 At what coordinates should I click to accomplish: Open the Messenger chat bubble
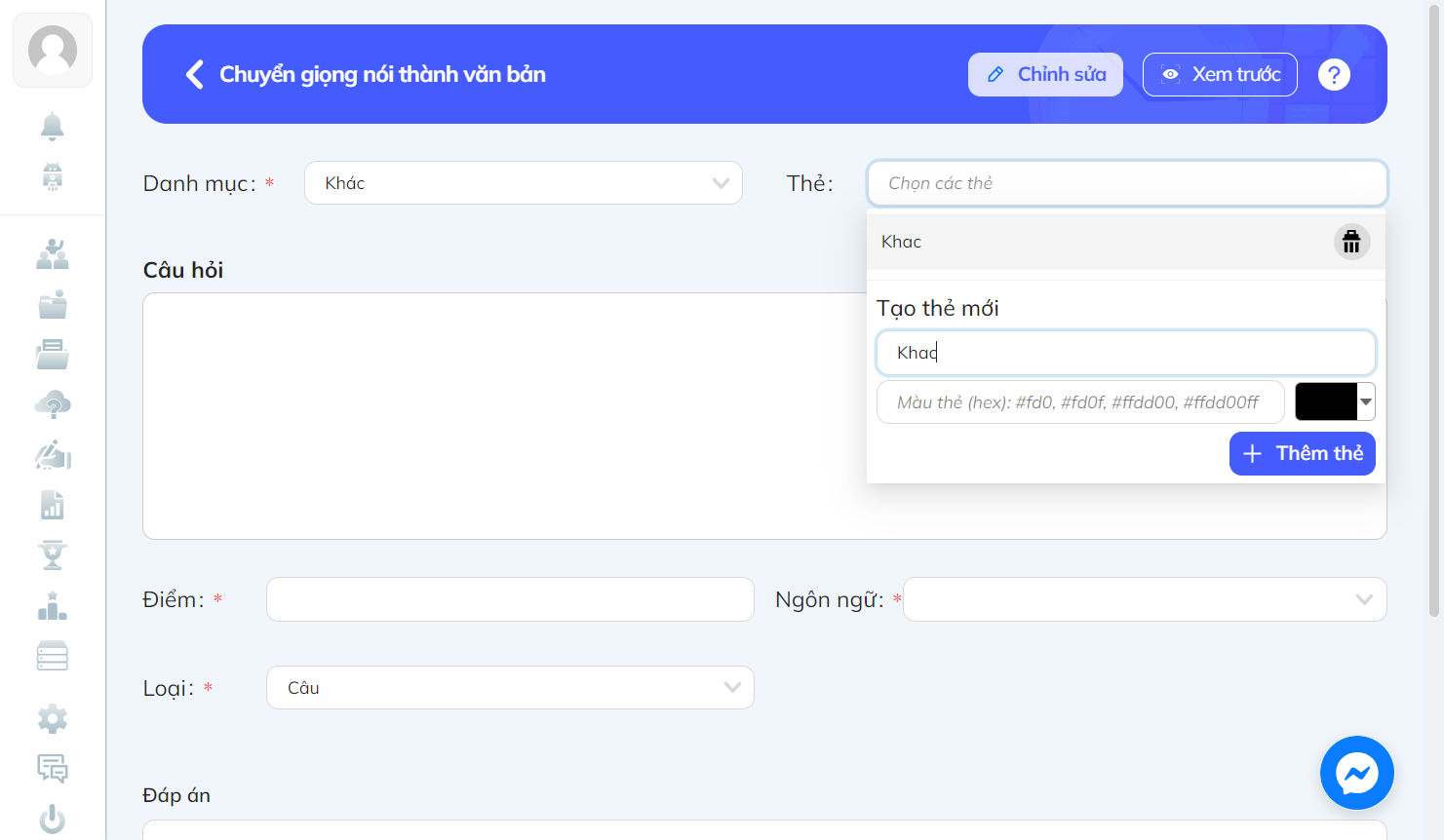(x=1357, y=773)
